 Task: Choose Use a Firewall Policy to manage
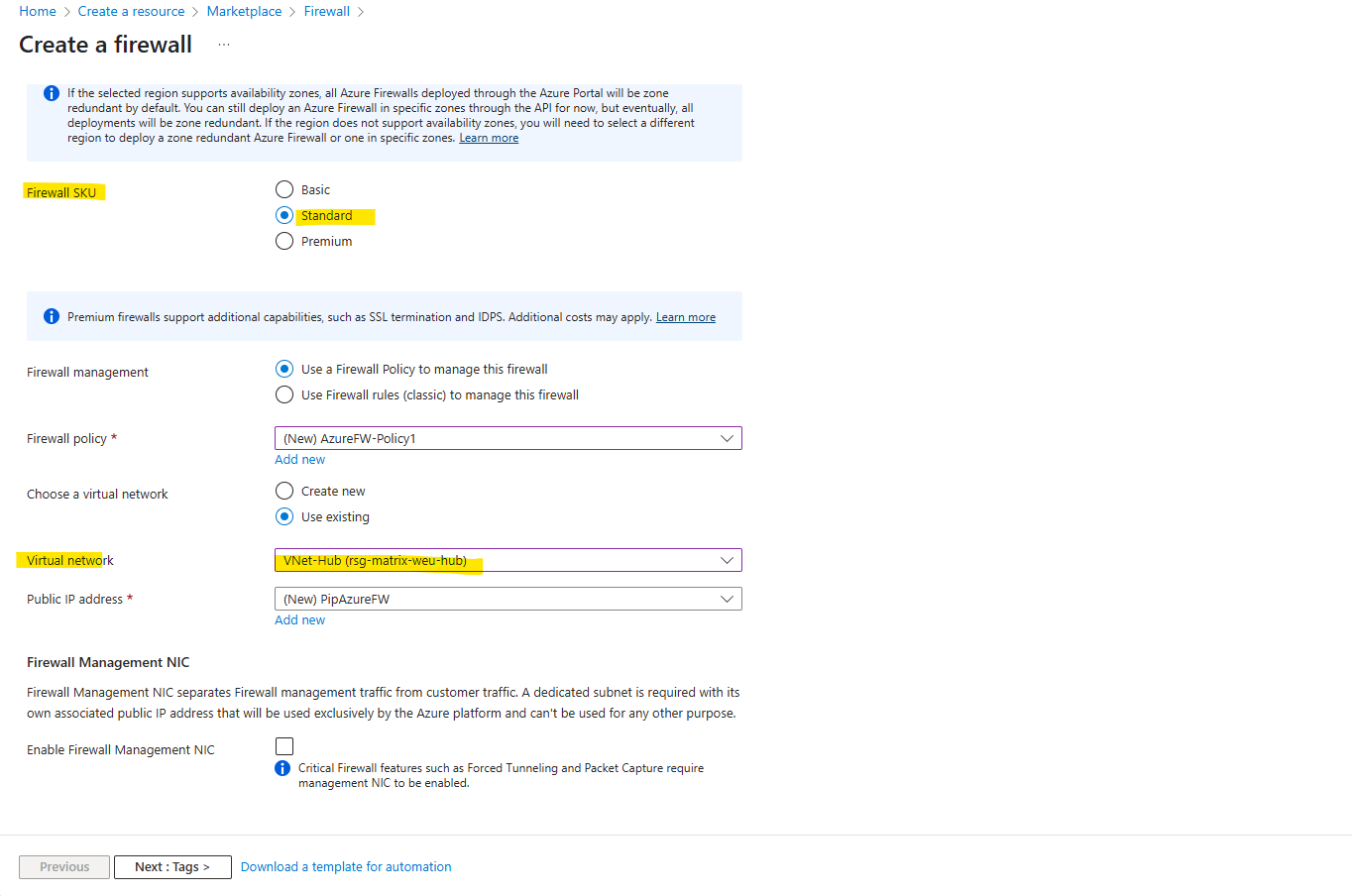pyautogui.click(x=284, y=369)
